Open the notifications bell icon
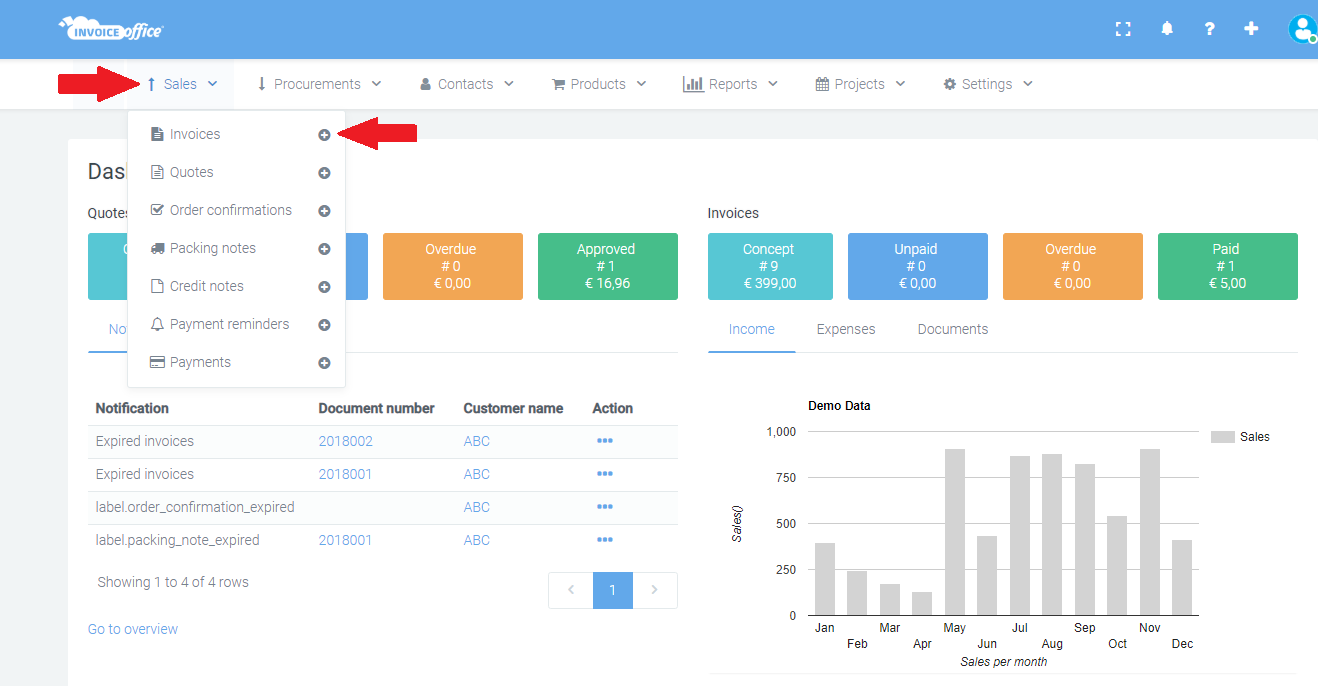The height and width of the screenshot is (686, 1318). 1167,29
